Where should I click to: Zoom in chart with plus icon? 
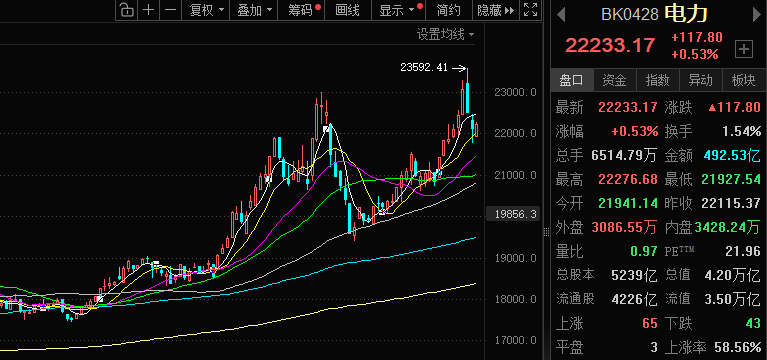click(x=149, y=10)
